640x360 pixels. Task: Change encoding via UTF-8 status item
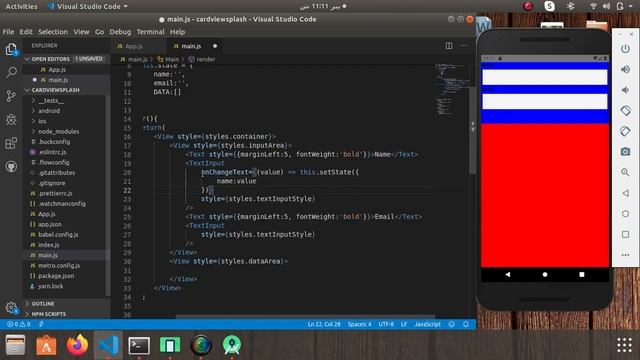386,324
